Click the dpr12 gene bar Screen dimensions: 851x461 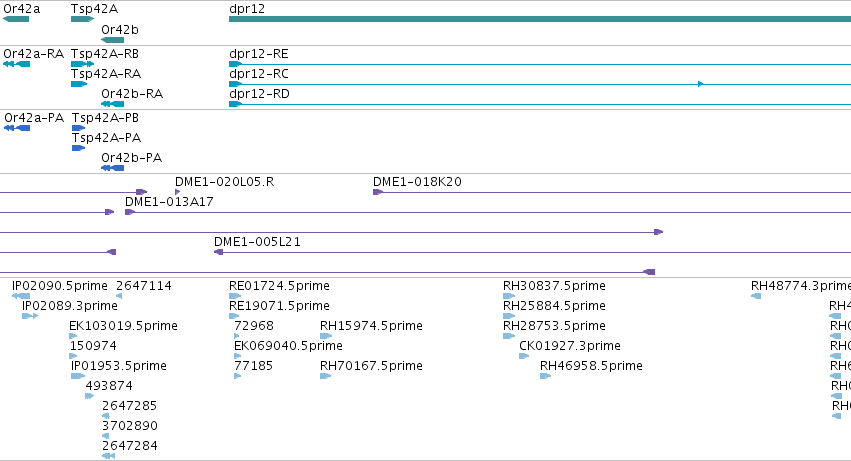(540, 19)
